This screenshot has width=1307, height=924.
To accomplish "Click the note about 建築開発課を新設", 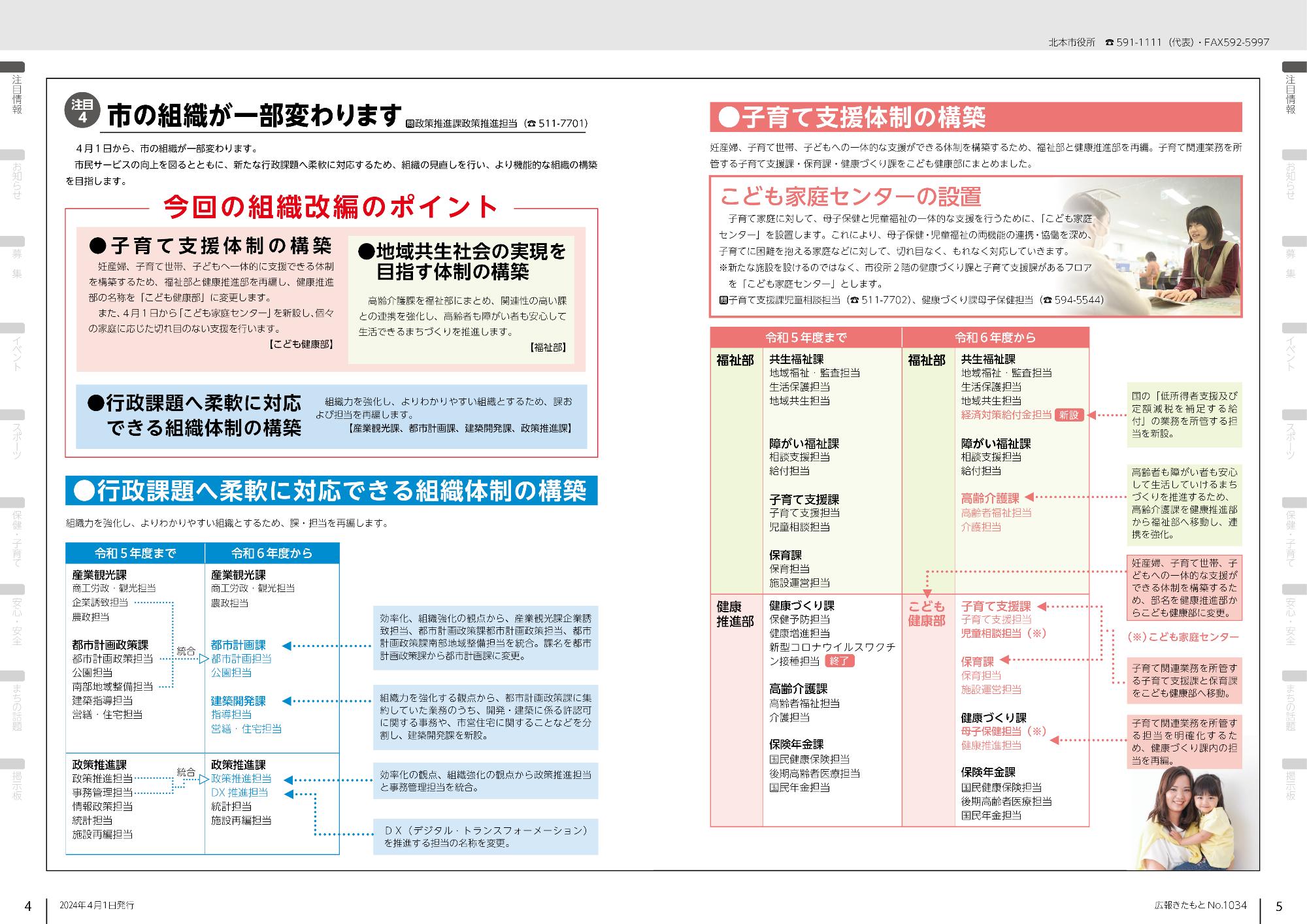I will pos(486,717).
